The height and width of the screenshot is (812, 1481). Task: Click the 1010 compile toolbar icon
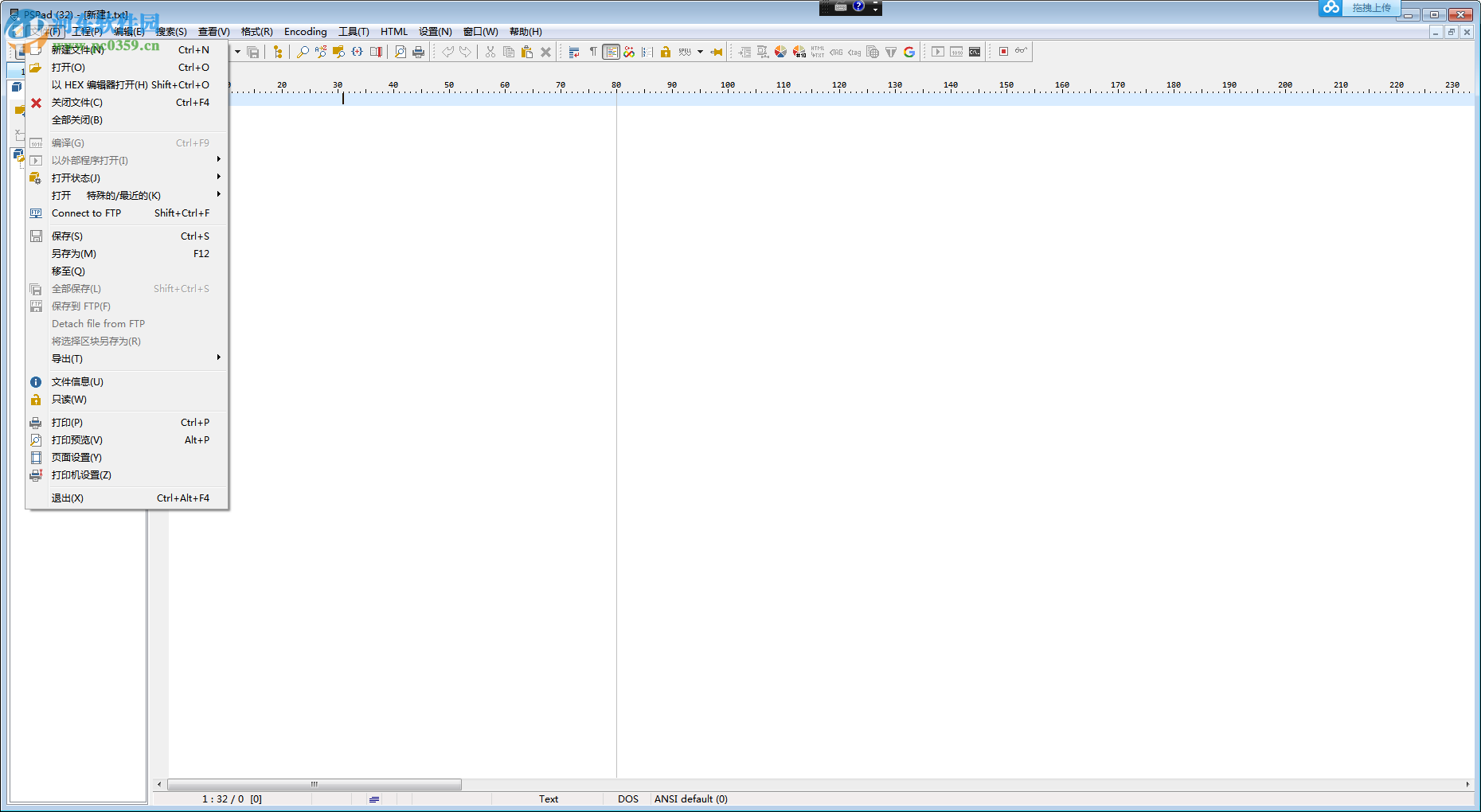[x=956, y=53]
